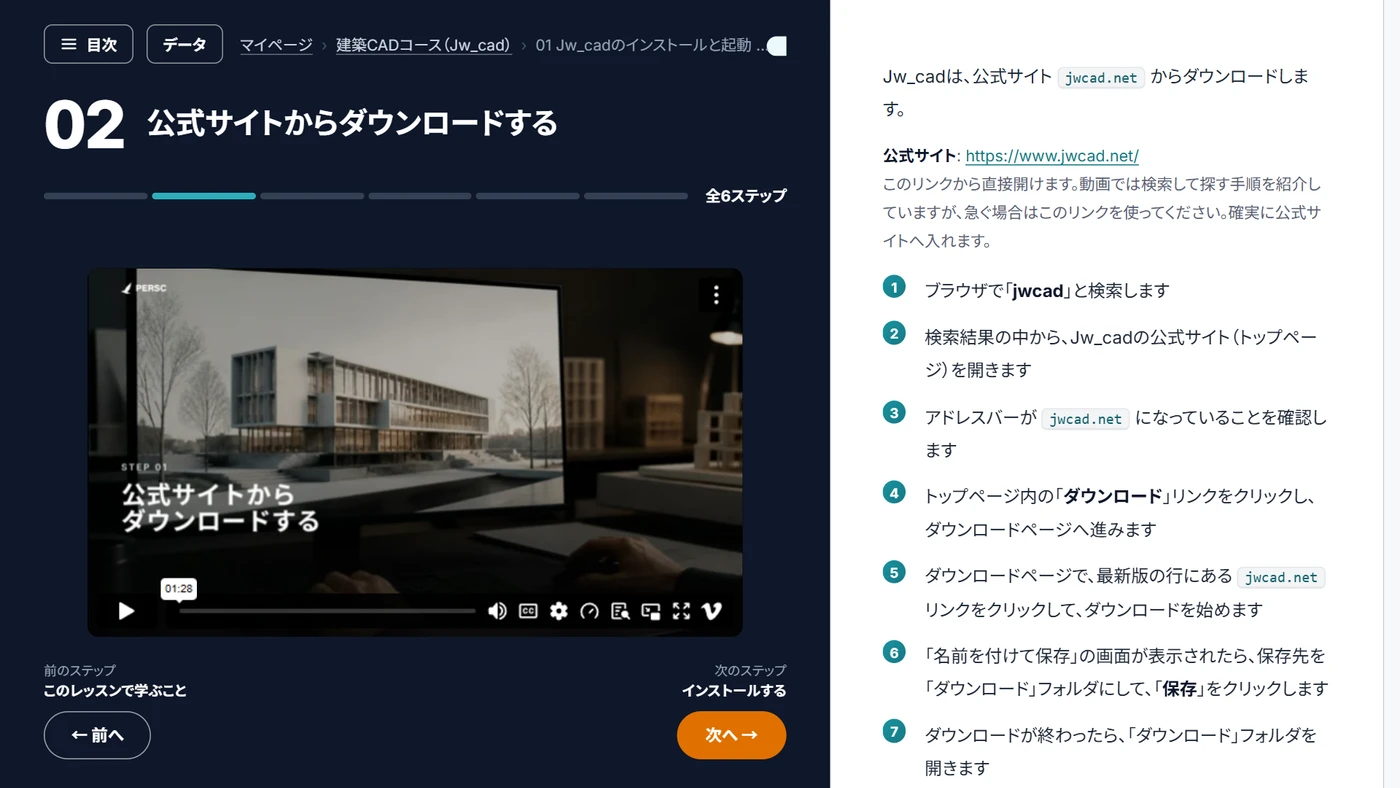Click the Vimeo logo in the player
1400x788 pixels.
712,611
